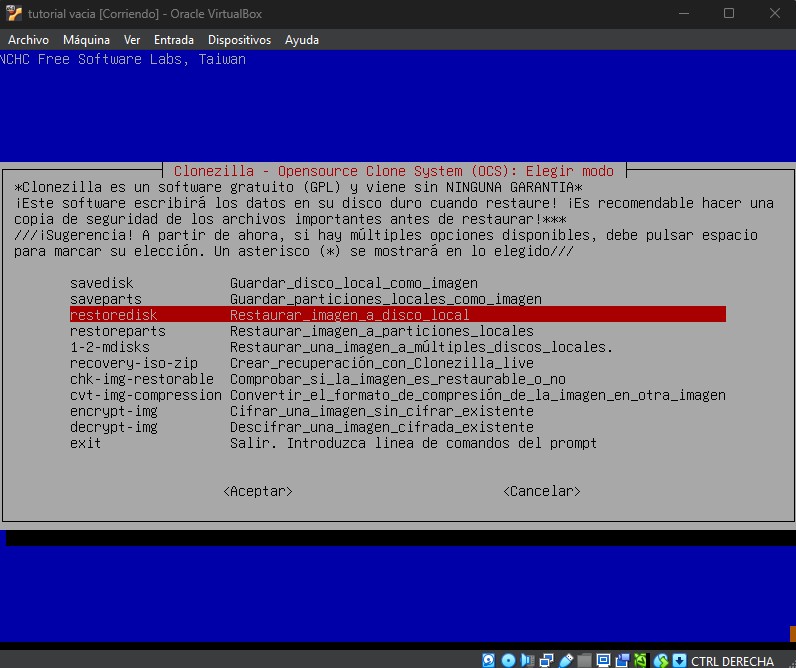Close the VirtualBox window

click(x=775, y=13)
